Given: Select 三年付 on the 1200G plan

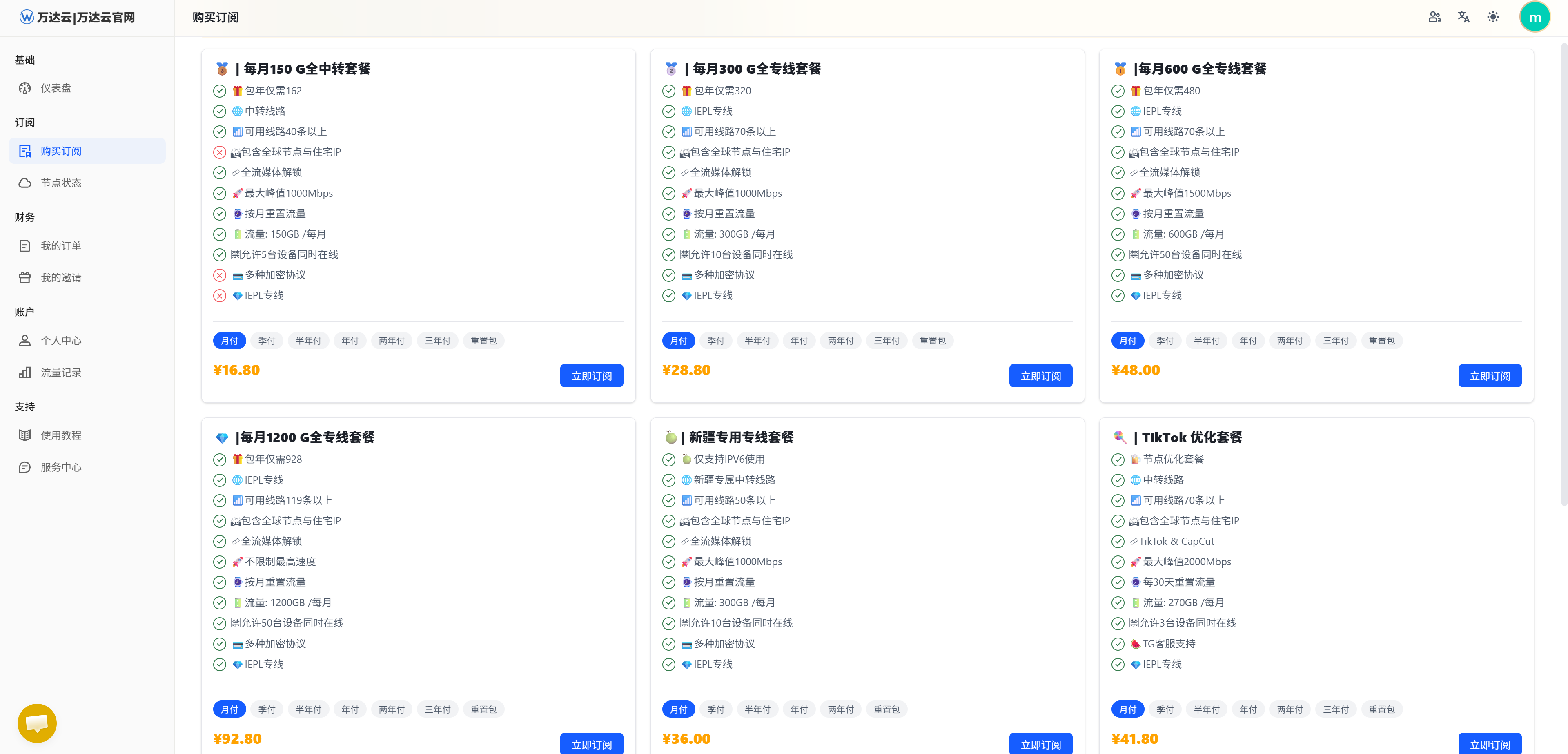Looking at the screenshot, I should click(438, 709).
